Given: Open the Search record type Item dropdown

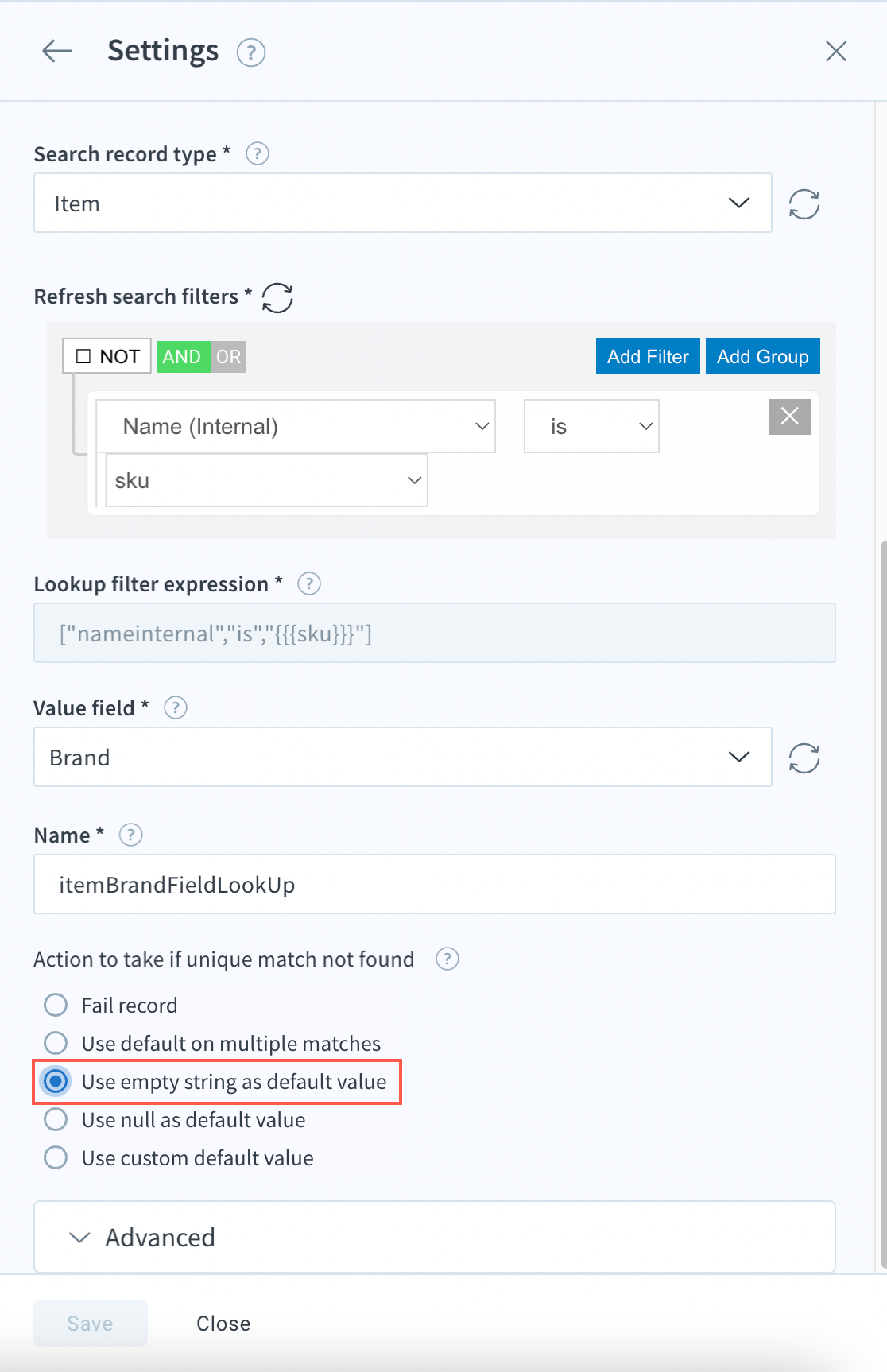Looking at the screenshot, I should [403, 203].
